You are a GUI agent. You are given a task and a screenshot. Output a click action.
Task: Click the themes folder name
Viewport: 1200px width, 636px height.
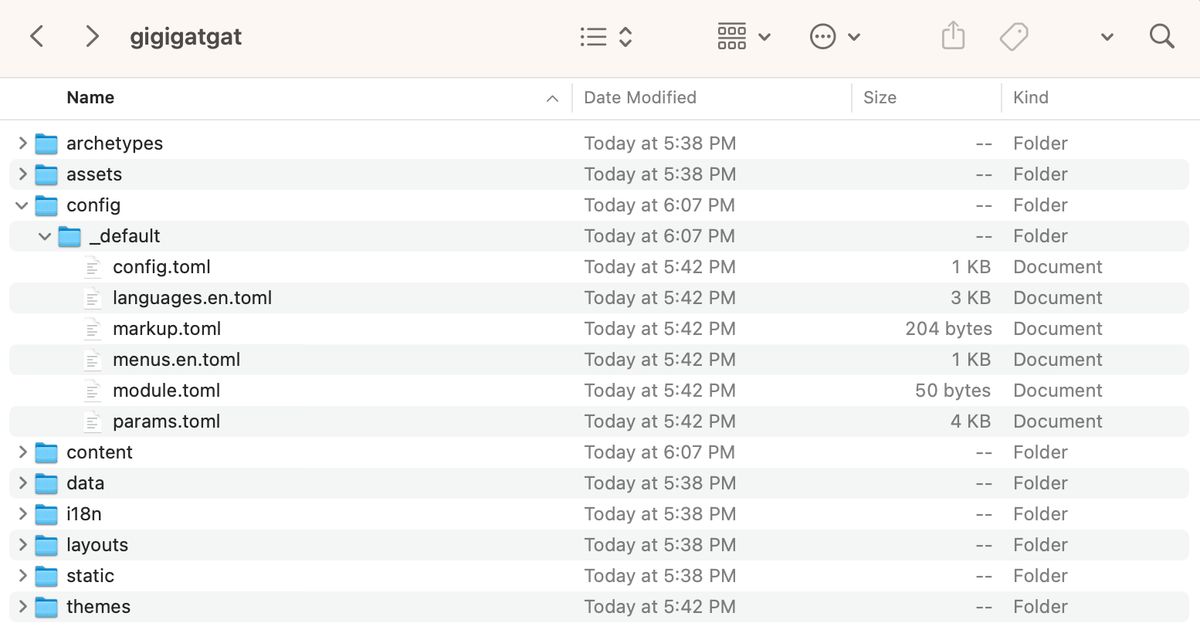(x=98, y=607)
